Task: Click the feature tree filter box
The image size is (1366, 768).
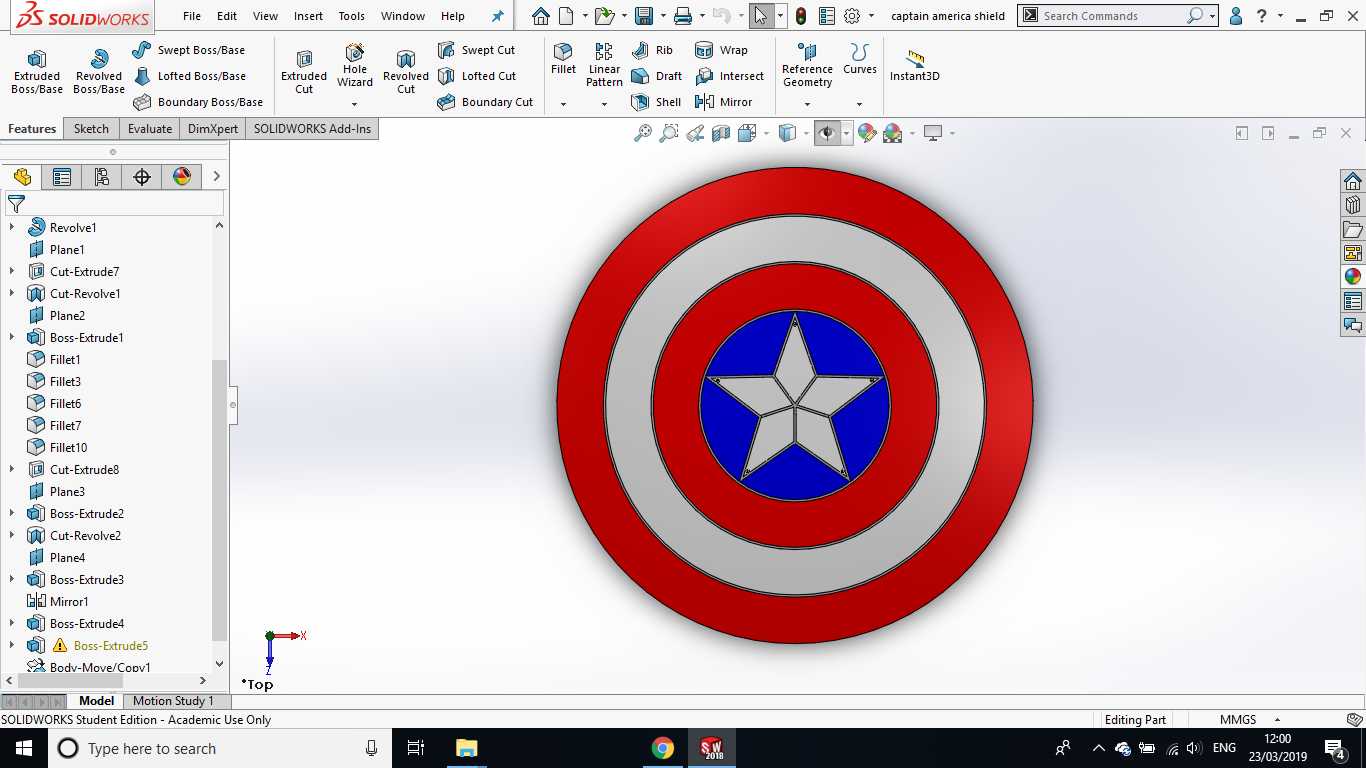Action: [x=114, y=203]
